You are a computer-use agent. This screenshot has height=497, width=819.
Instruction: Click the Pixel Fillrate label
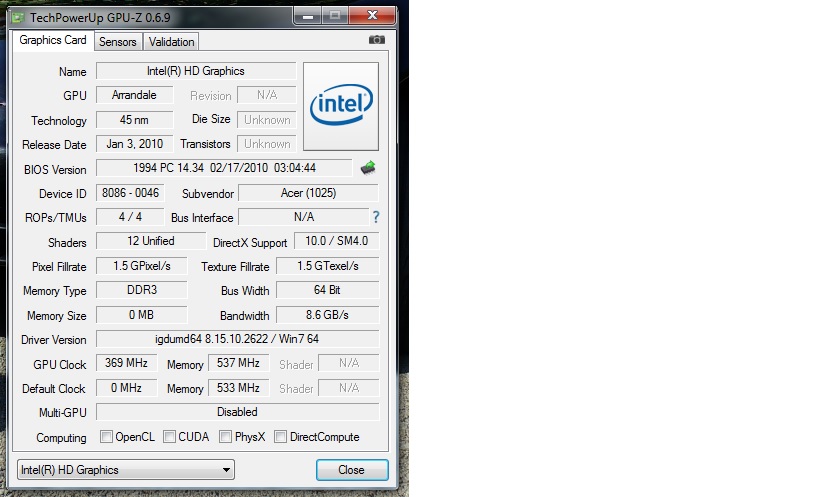pyautogui.click(x=59, y=267)
